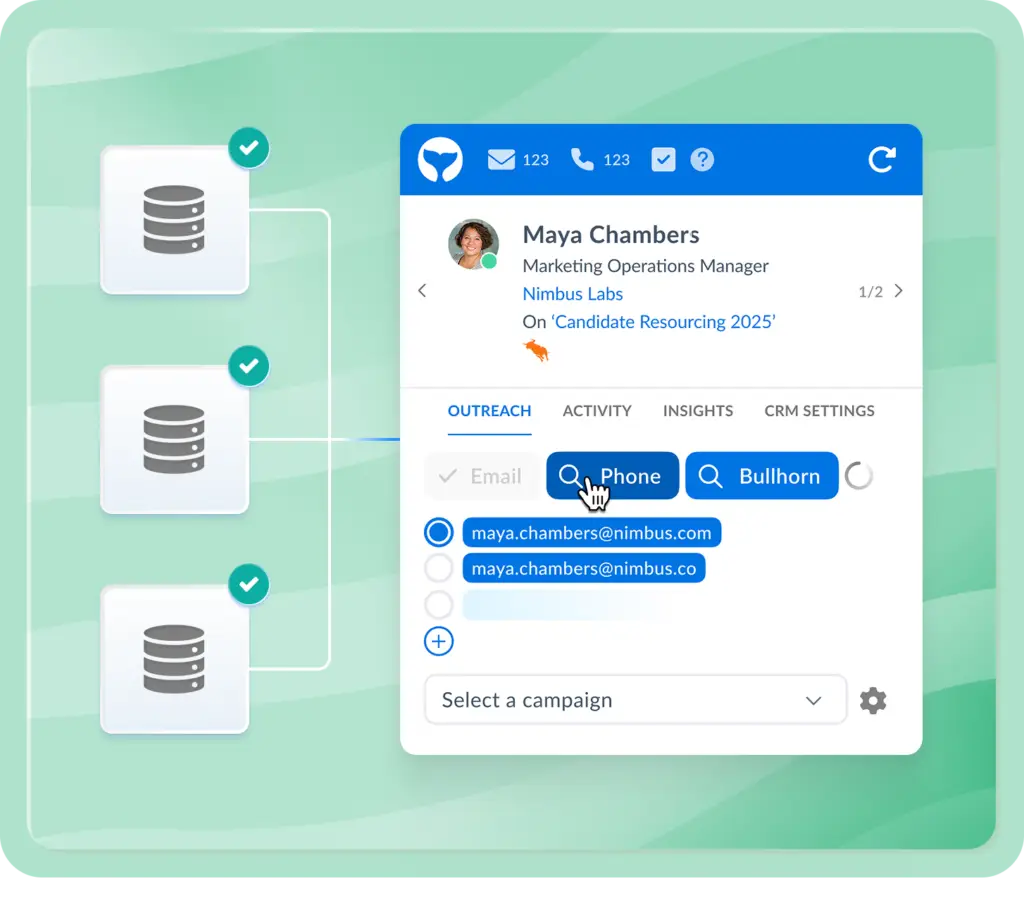The image size is (1024, 900).
Task: Expand the Select a campaign dropdown
Action: pos(635,700)
